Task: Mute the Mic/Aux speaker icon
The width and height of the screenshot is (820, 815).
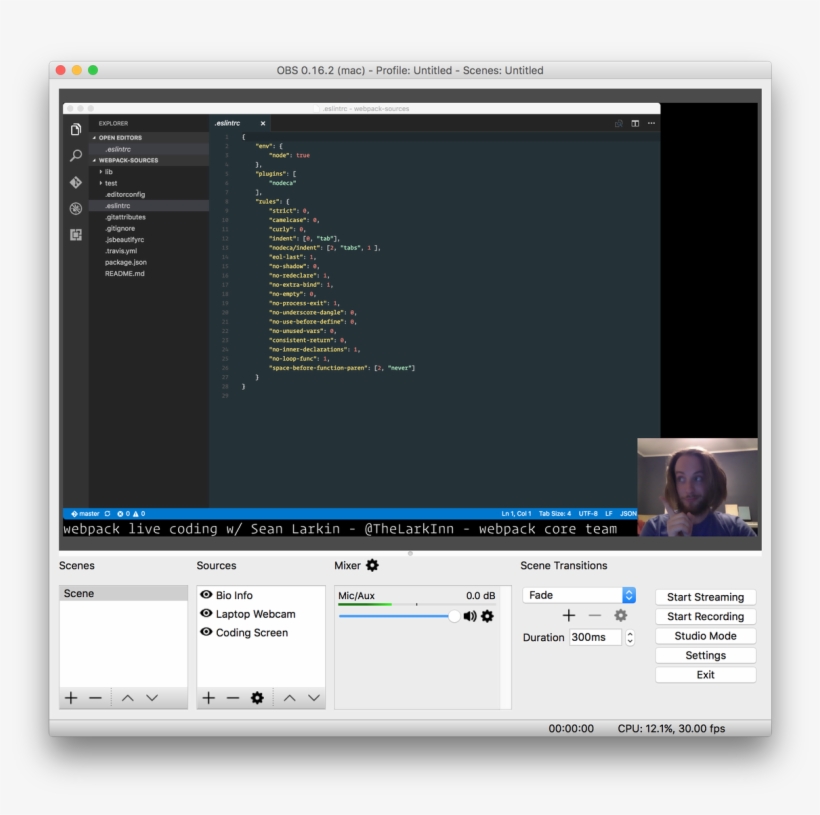Action: click(470, 616)
